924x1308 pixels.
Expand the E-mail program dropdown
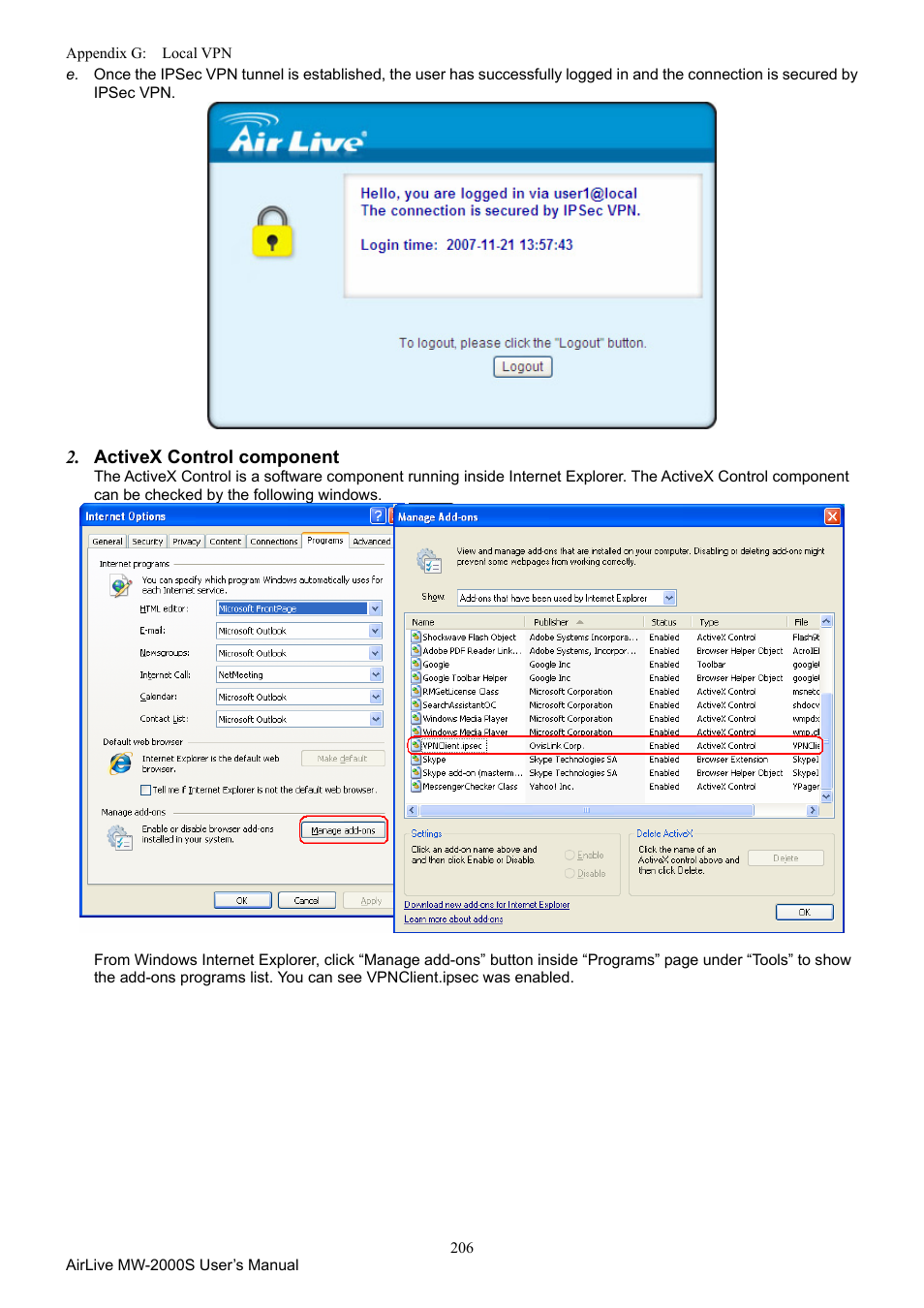(376, 631)
